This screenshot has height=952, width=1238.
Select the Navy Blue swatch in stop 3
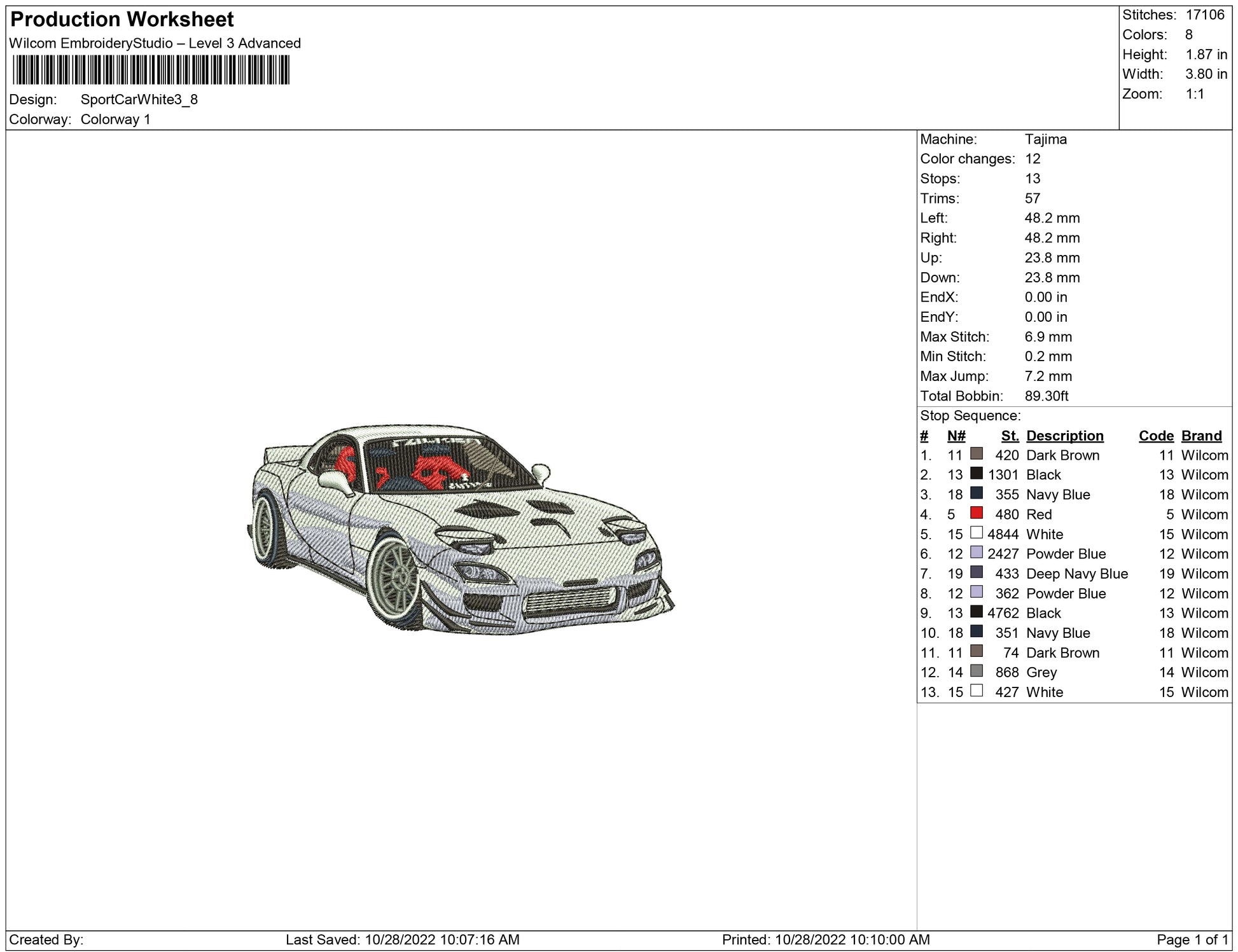pyautogui.click(x=976, y=493)
